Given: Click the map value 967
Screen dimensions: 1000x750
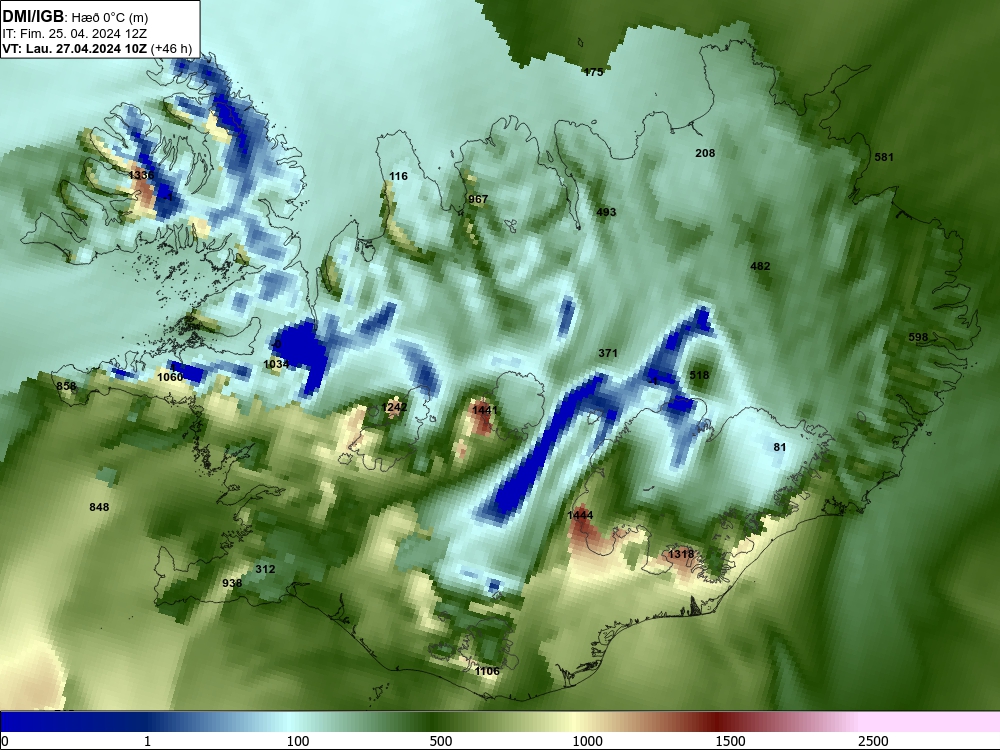Looking at the screenshot, I should click(x=478, y=199).
